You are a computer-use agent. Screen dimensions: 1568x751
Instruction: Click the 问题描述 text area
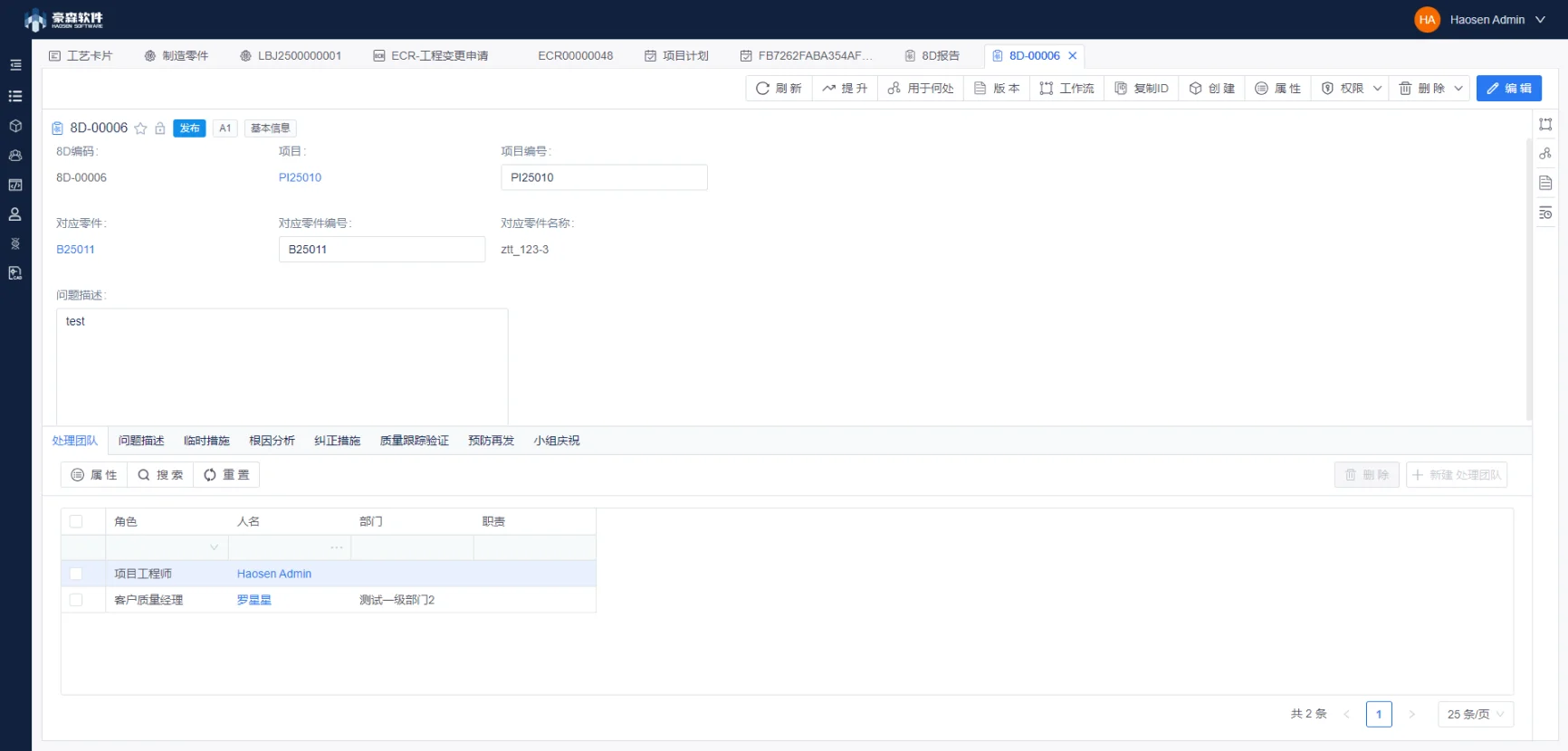pos(282,366)
